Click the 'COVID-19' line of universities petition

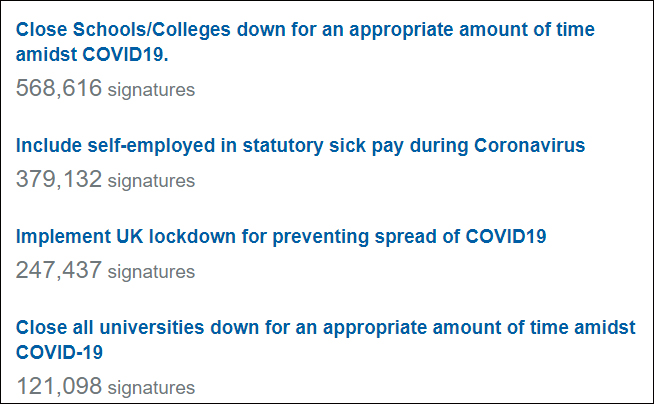59,352
